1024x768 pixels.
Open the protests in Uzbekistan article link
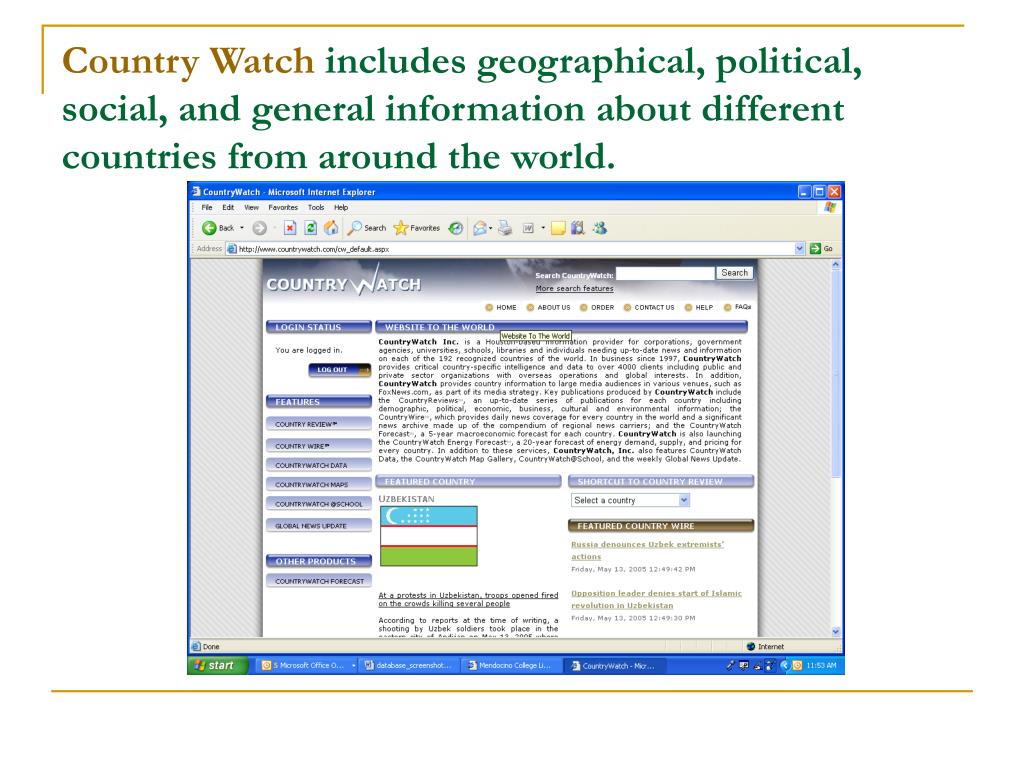point(468,600)
